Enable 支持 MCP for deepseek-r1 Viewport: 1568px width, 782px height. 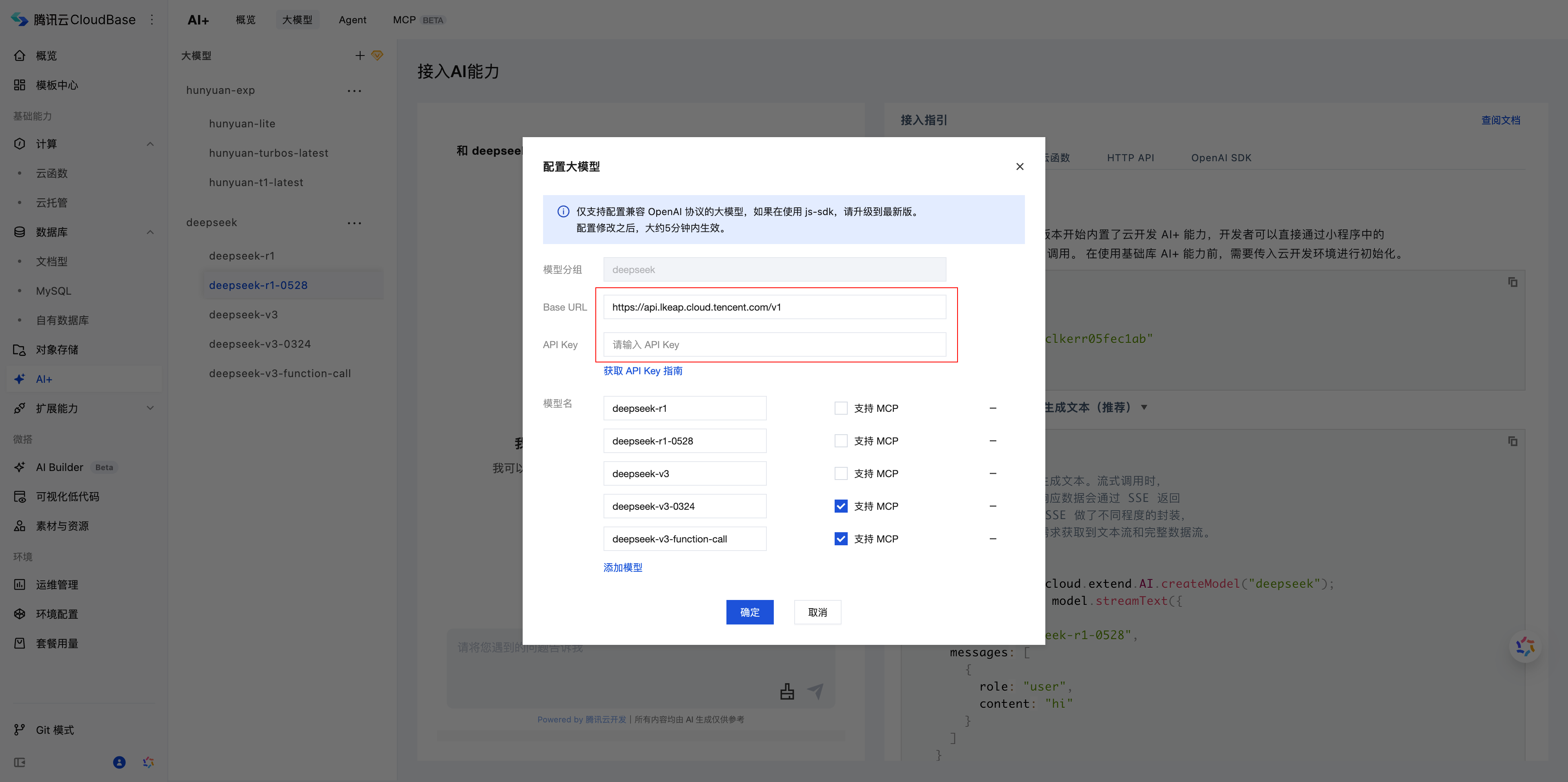click(841, 408)
